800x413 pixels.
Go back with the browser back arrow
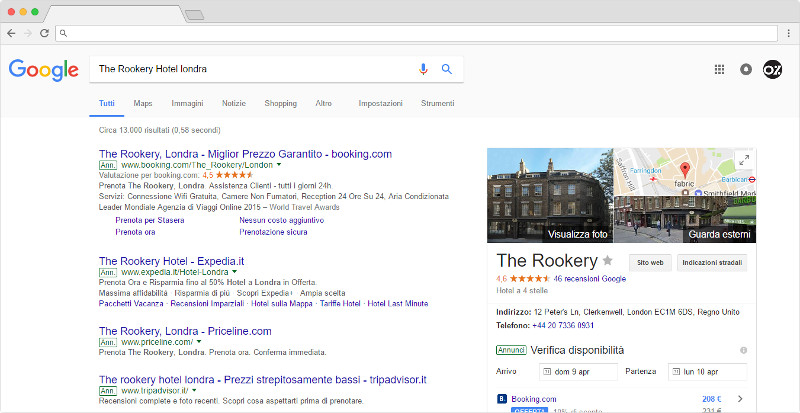(11, 33)
